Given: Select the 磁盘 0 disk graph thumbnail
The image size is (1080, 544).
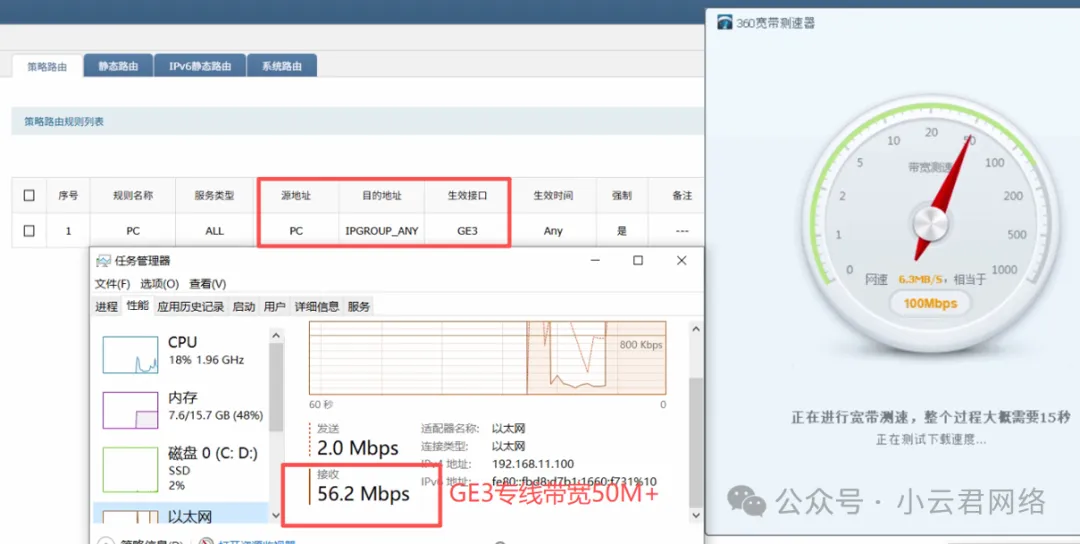Looking at the screenshot, I should [130, 468].
